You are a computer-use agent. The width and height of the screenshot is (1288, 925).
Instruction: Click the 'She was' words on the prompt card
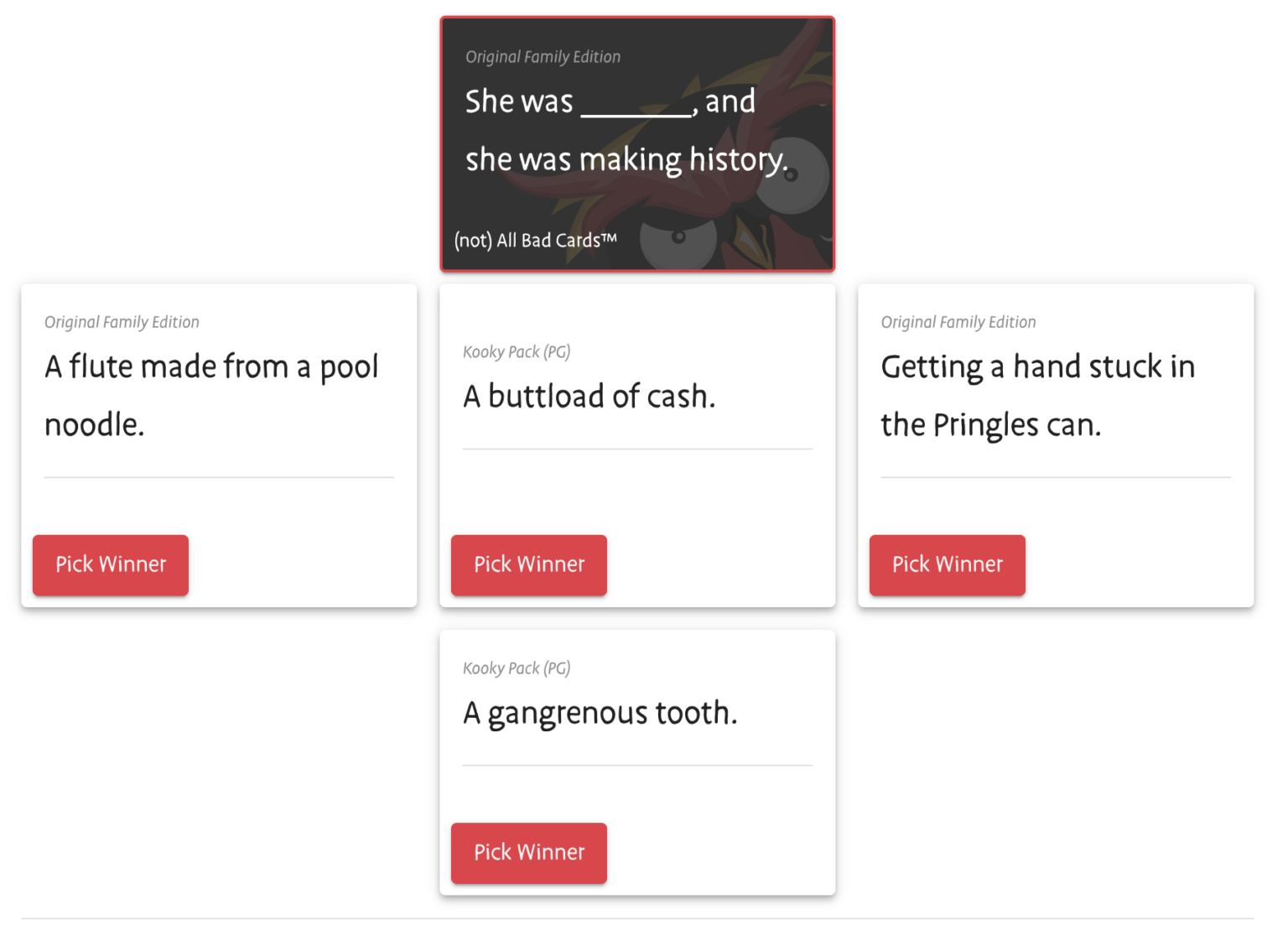pos(519,101)
